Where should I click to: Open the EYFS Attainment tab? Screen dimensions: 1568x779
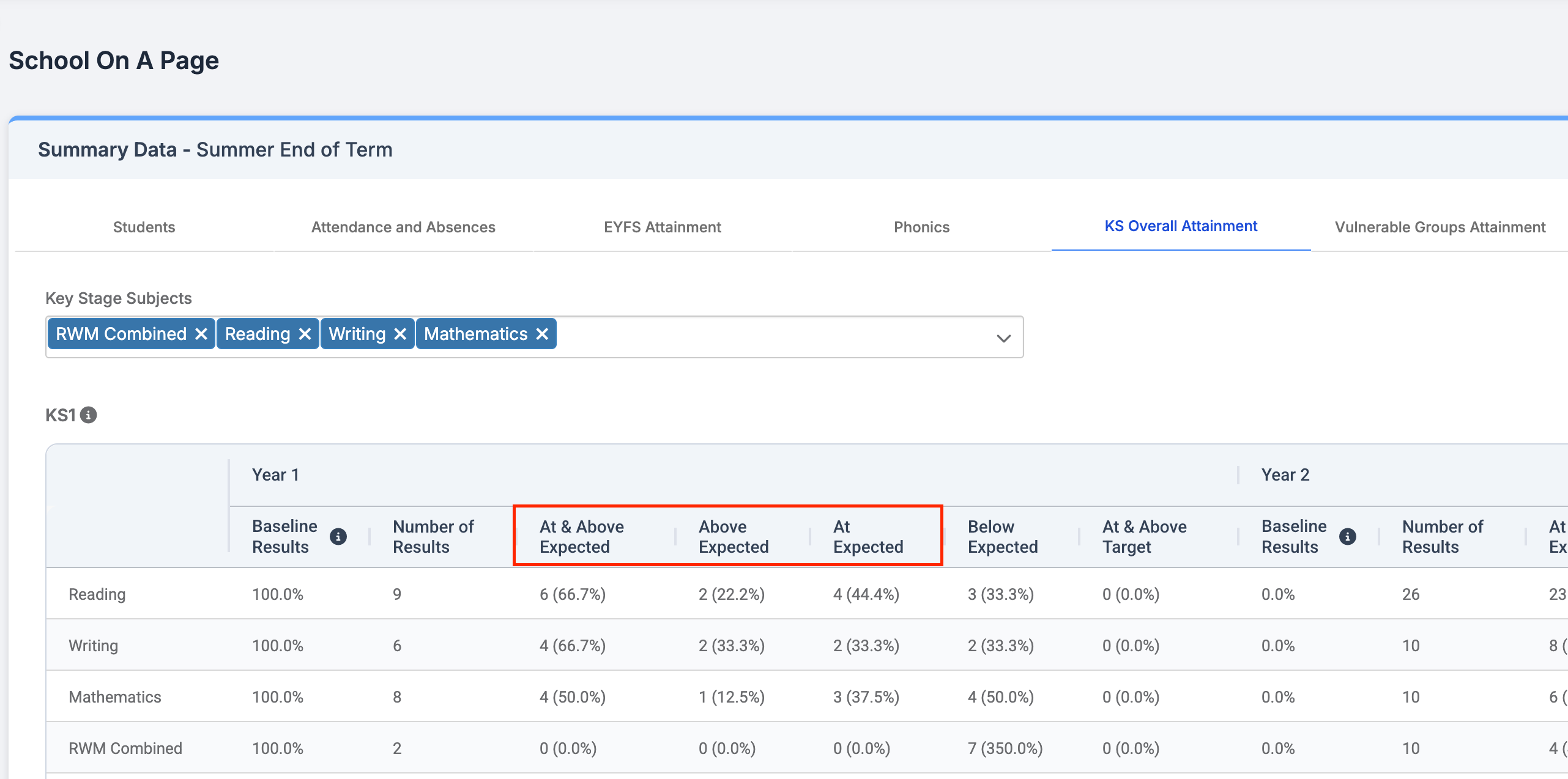[662, 227]
